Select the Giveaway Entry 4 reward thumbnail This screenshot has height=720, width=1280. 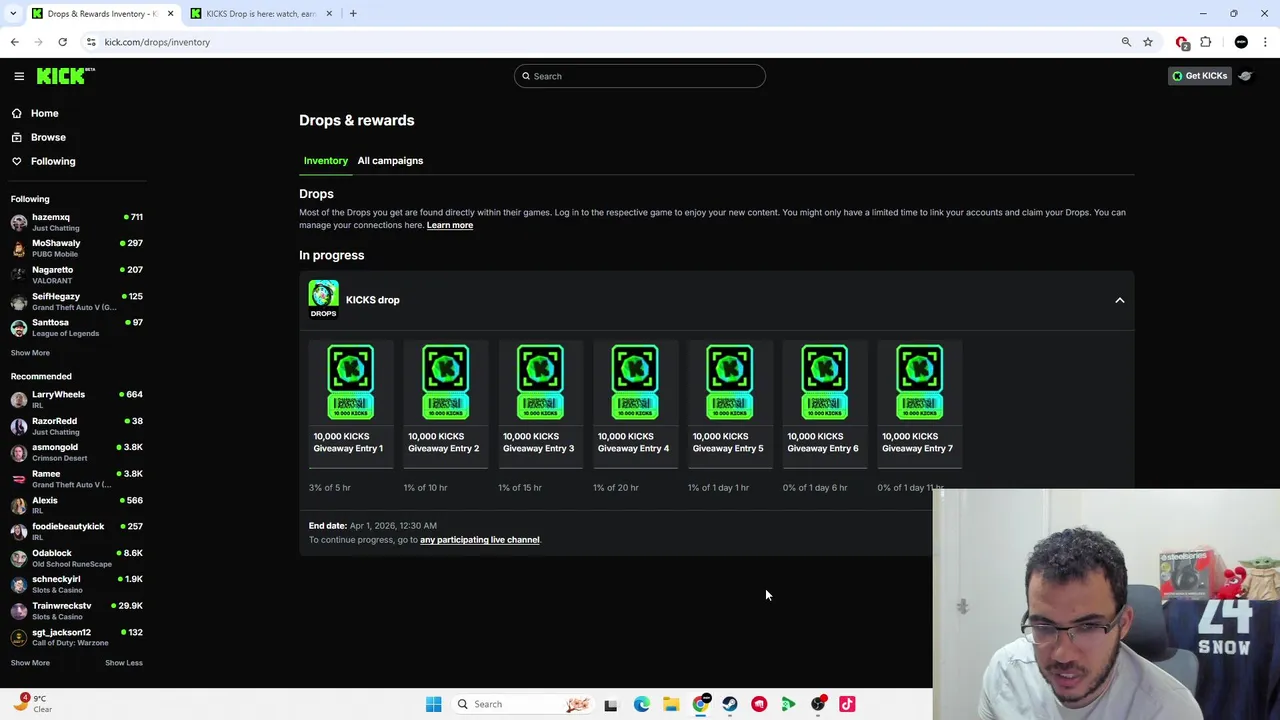[635, 381]
